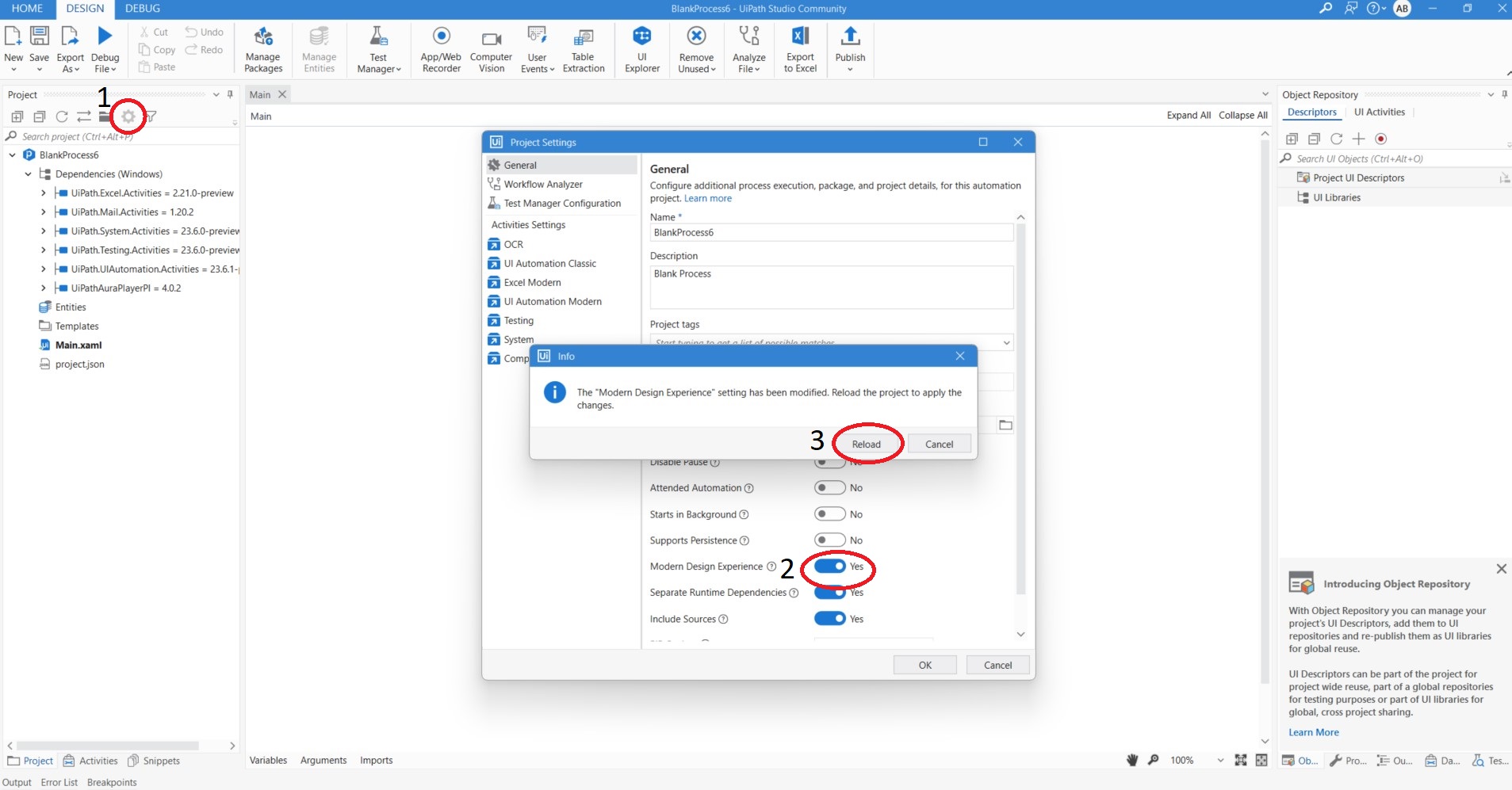Click the add plus icon in Object Repository
This screenshot has height=790, width=1512.
click(1358, 139)
